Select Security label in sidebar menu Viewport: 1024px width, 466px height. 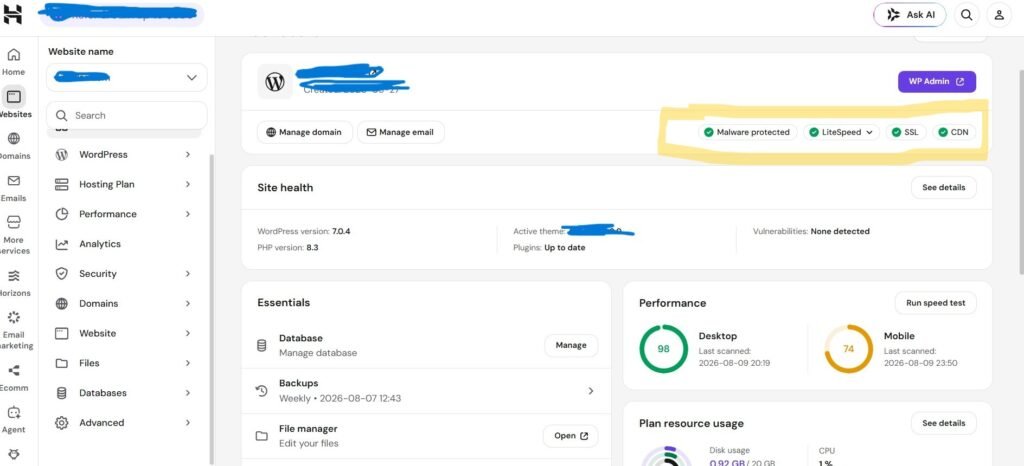tap(98, 273)
